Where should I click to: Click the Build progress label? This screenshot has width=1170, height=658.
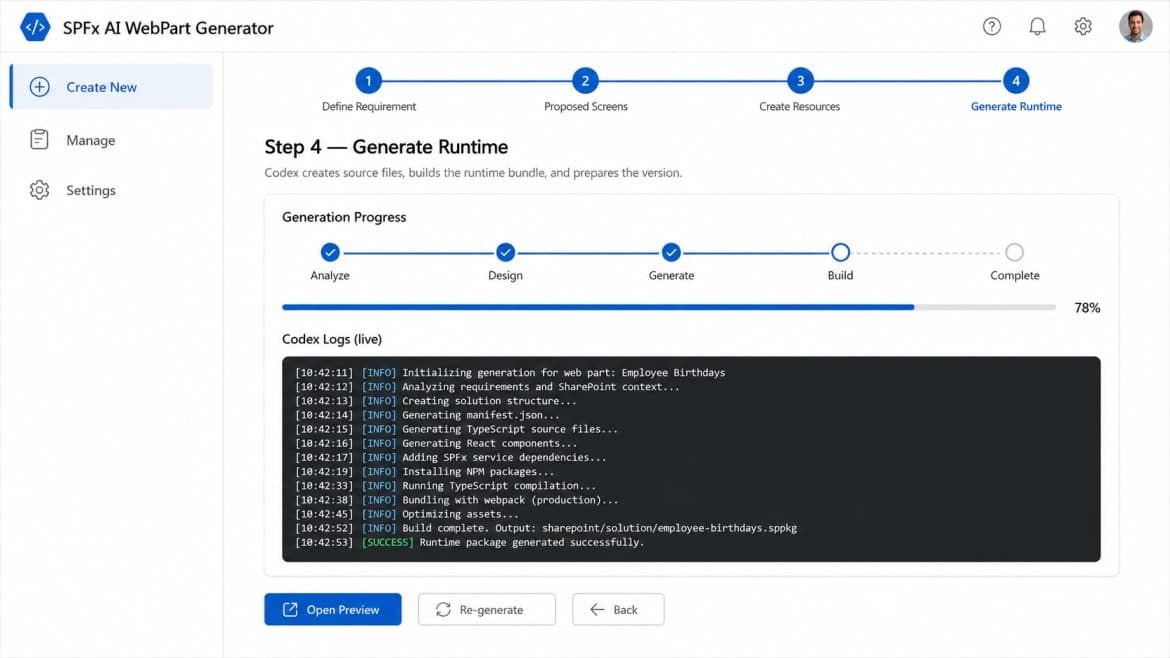[x=840, y=275]
